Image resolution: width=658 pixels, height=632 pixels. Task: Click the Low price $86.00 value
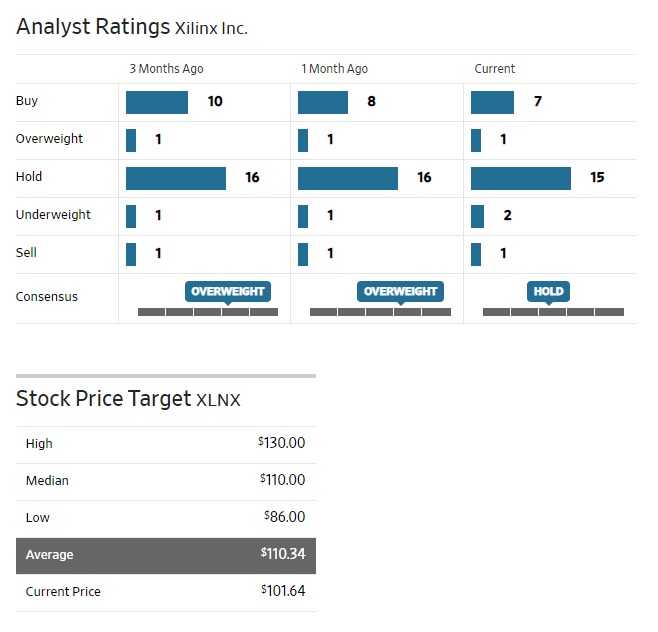coord(284,517)
